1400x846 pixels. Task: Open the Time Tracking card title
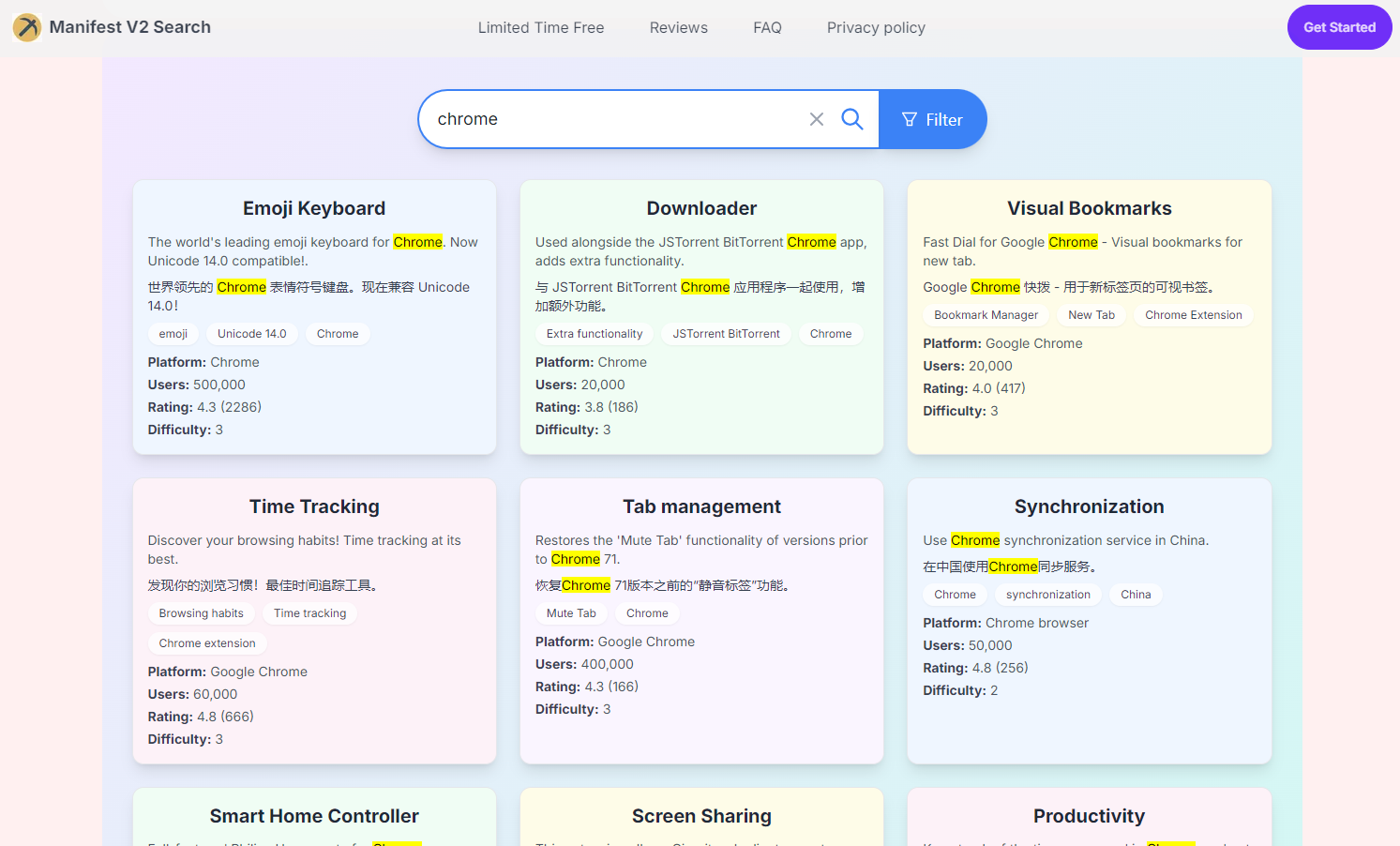pyautogui.click(x=314, y=506)
